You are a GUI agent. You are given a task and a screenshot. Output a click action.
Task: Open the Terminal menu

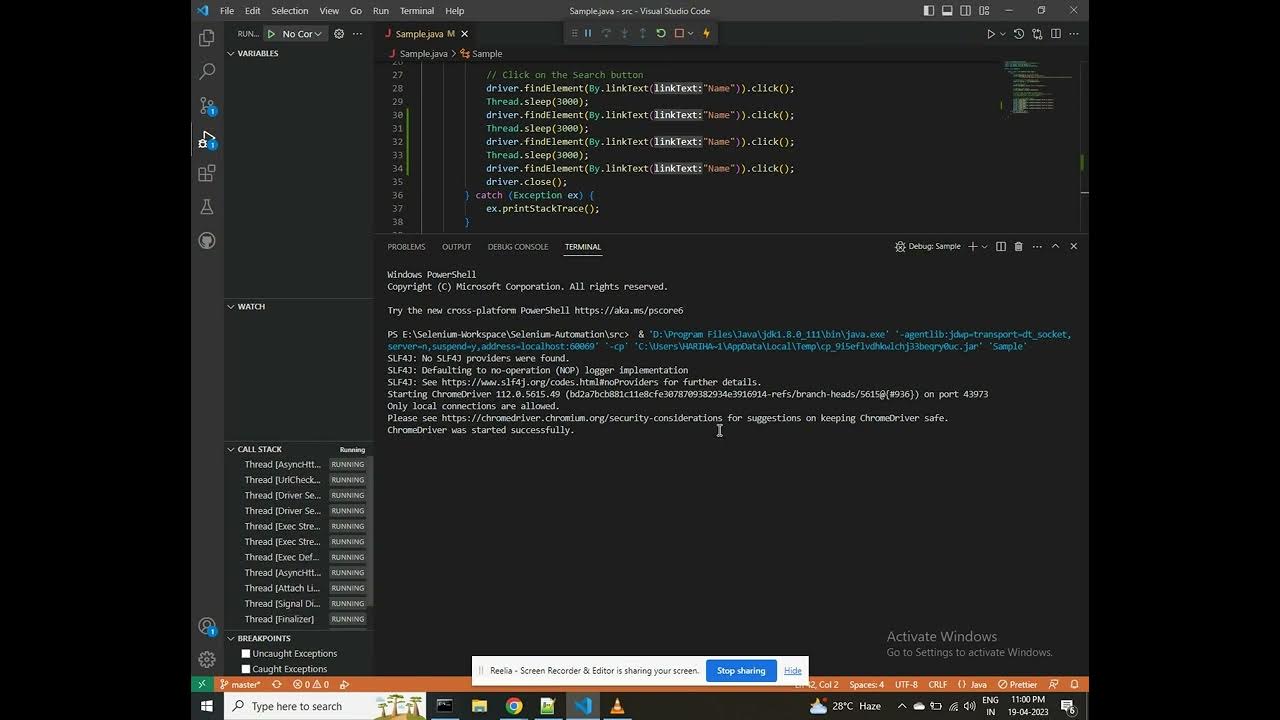click(x=417, y=11)
